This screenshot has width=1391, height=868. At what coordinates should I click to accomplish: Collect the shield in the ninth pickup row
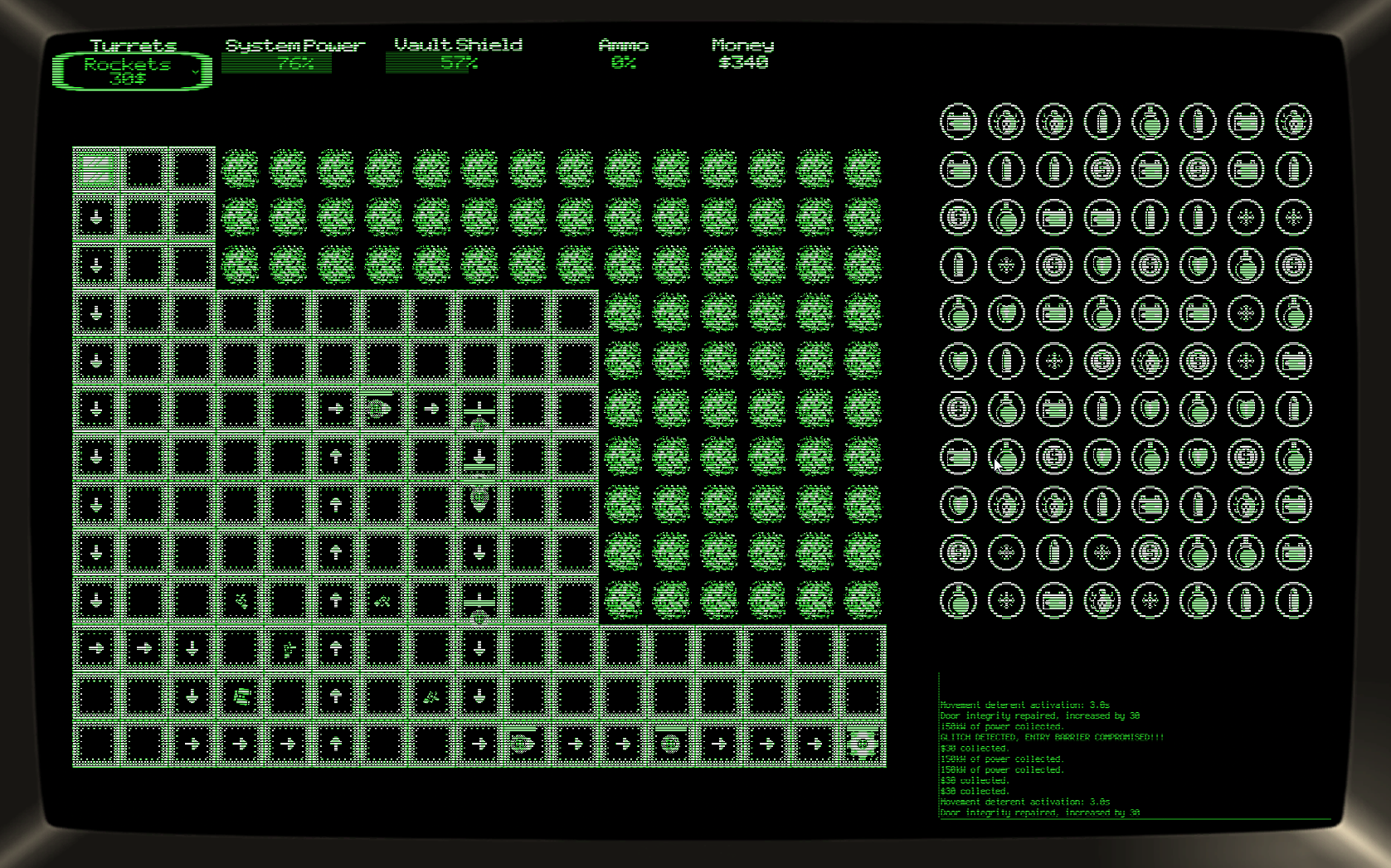pyautogui.click(x=958, y=504)
